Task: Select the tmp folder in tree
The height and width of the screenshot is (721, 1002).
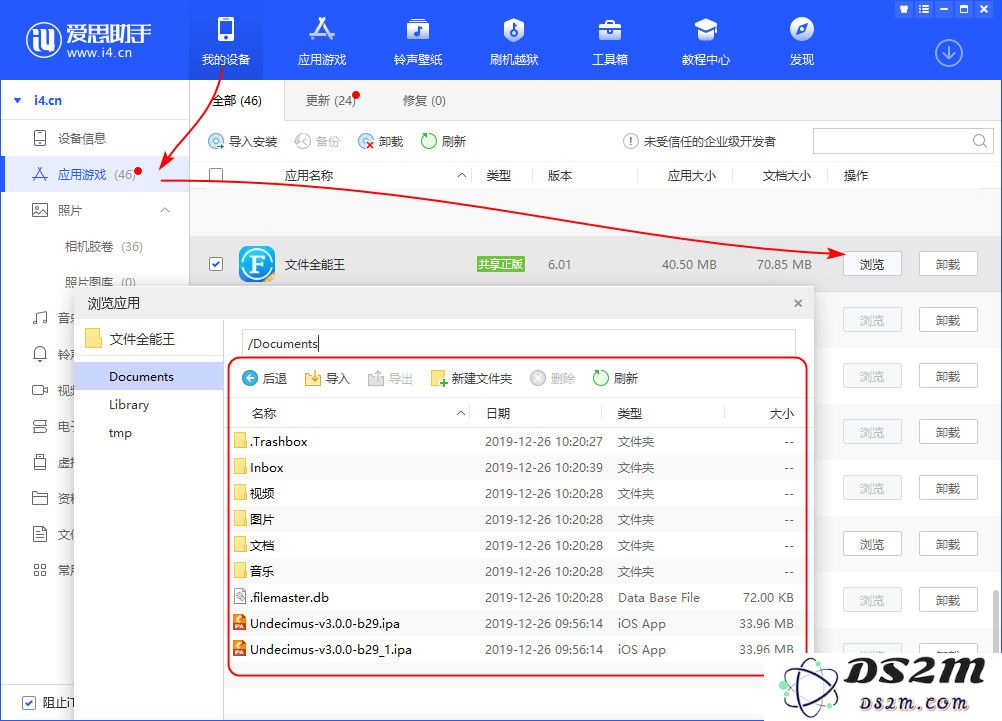Action: [x=120, y=433]
